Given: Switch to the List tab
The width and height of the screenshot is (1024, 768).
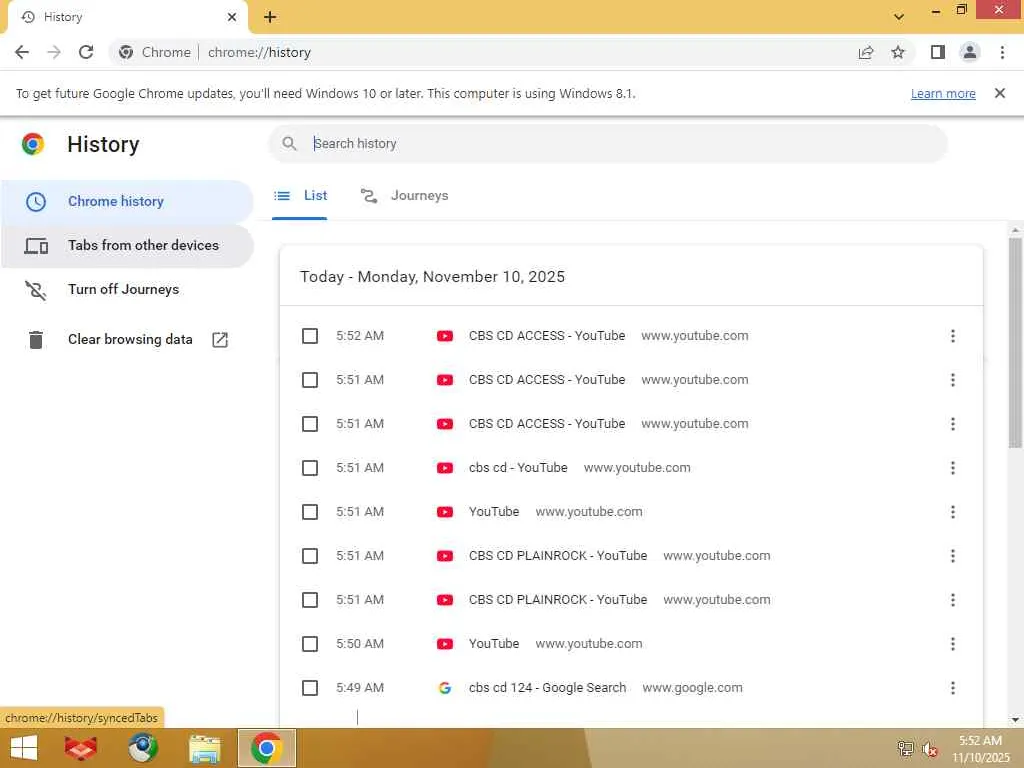Looking at the screenshot, I should coord(300,195).
